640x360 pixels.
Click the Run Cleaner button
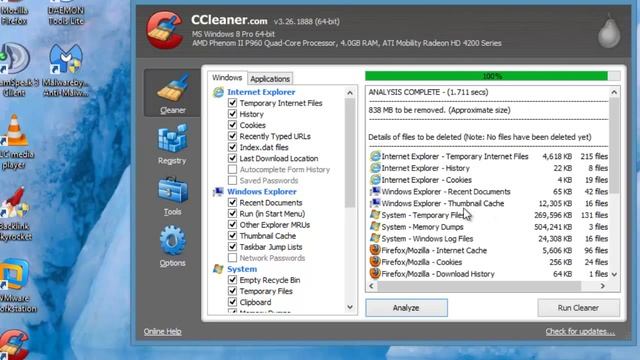coord(578,308)
